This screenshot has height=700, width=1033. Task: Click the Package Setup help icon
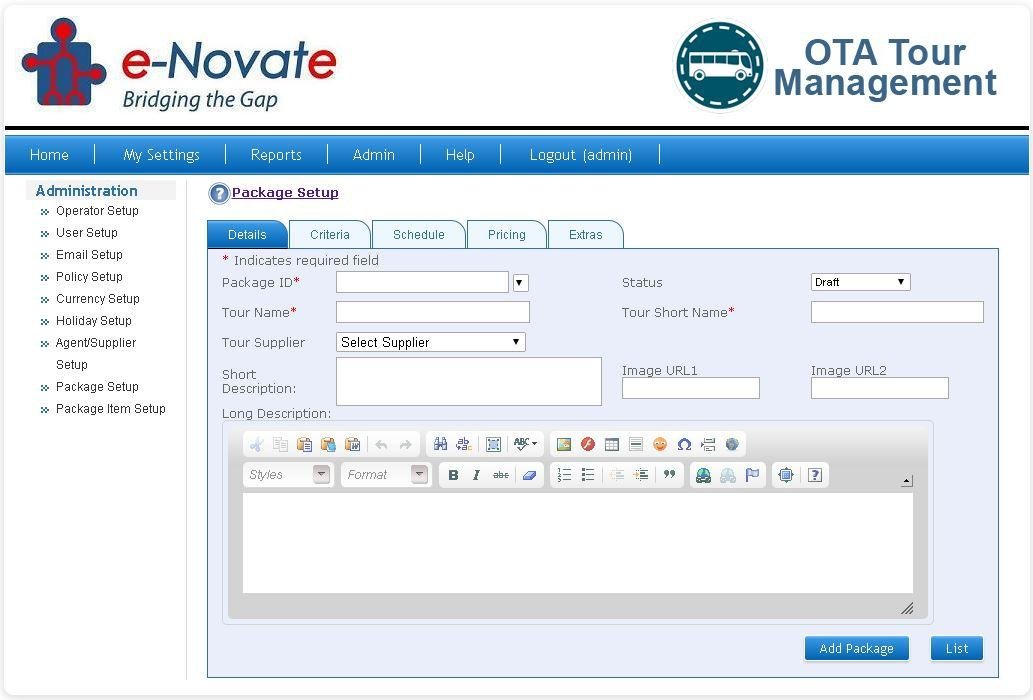219,194
